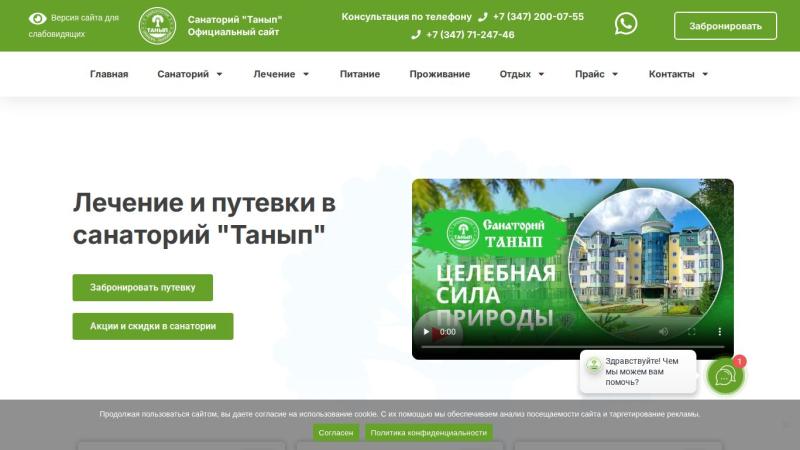The width and height of the screenshot is (800, 450).
Task: Open the visually impaired site version
Action: click(x=73, y=26)
